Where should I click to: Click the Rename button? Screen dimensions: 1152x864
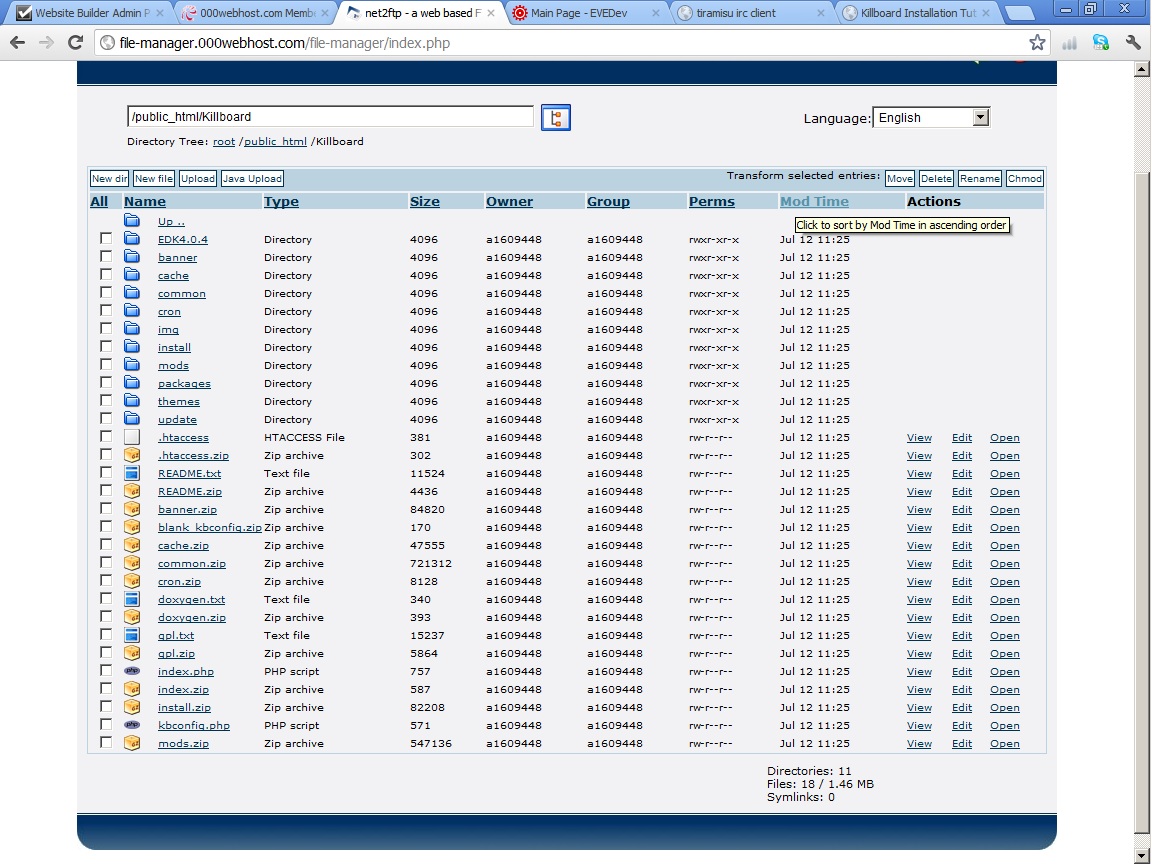979,179
